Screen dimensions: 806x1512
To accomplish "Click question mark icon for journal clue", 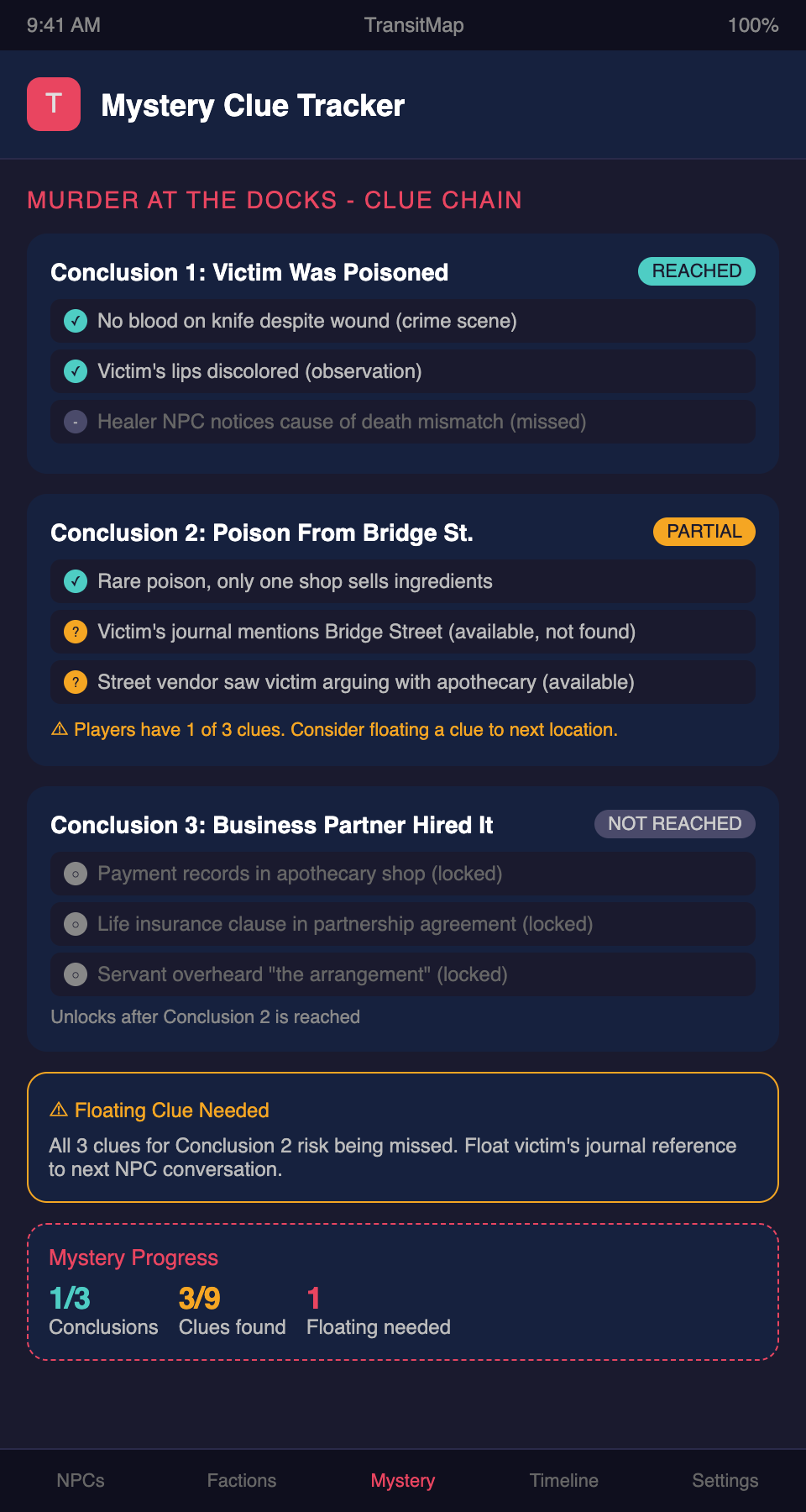I will click(x=76, y=632).
